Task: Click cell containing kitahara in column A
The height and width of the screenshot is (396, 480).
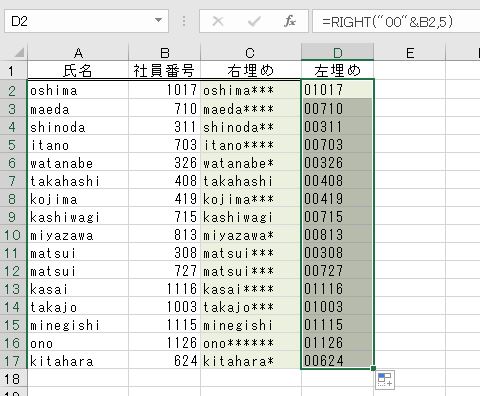Action: tap(78, 361)
